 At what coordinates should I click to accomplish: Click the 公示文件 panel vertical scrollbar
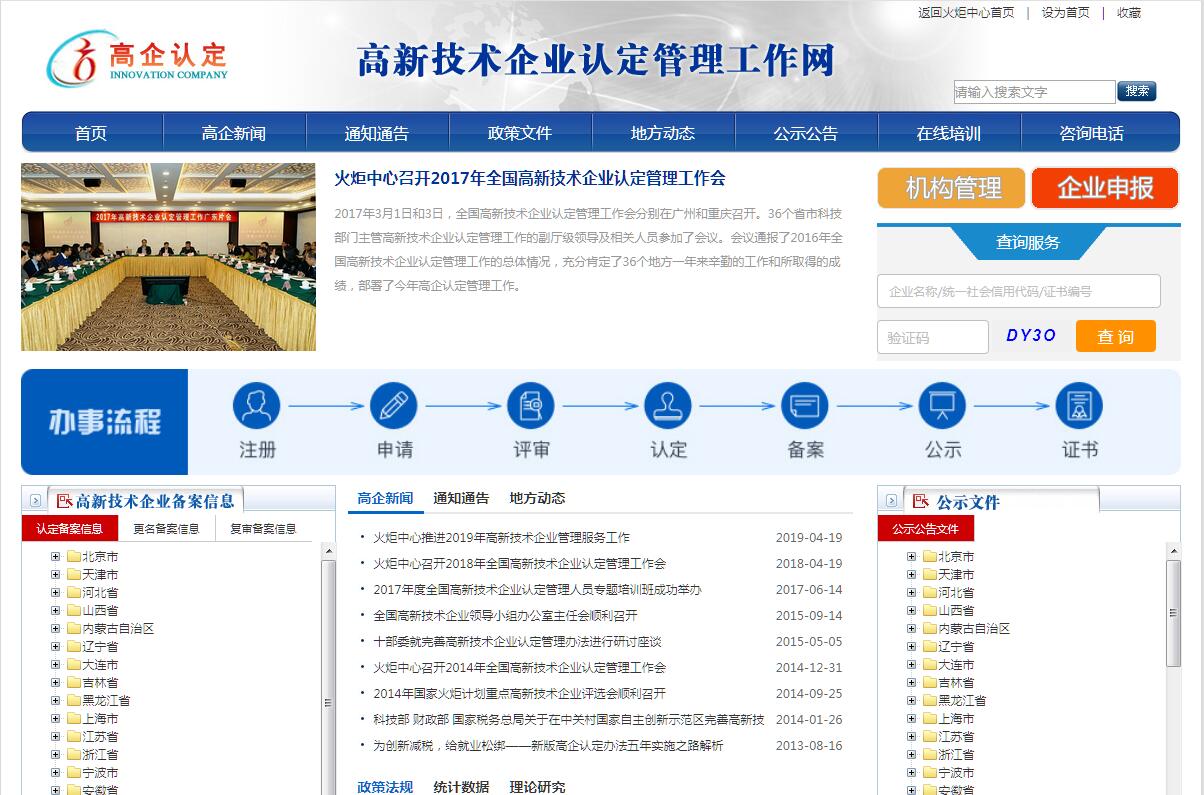pos(1173,620)
